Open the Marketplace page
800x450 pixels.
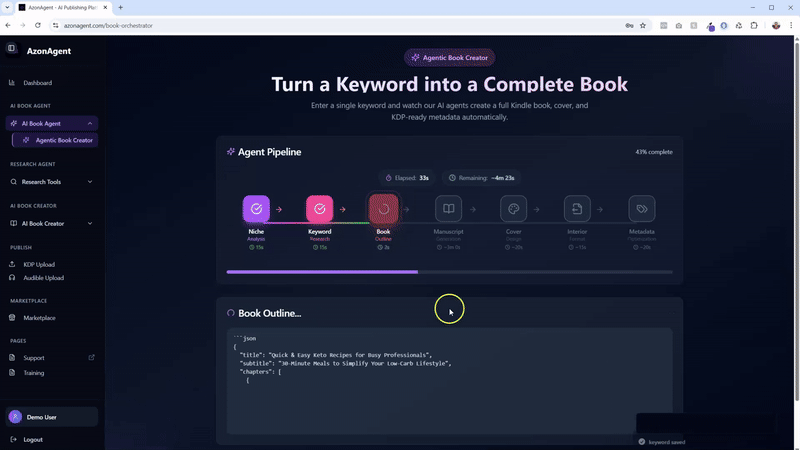click(x=39, y=318)
